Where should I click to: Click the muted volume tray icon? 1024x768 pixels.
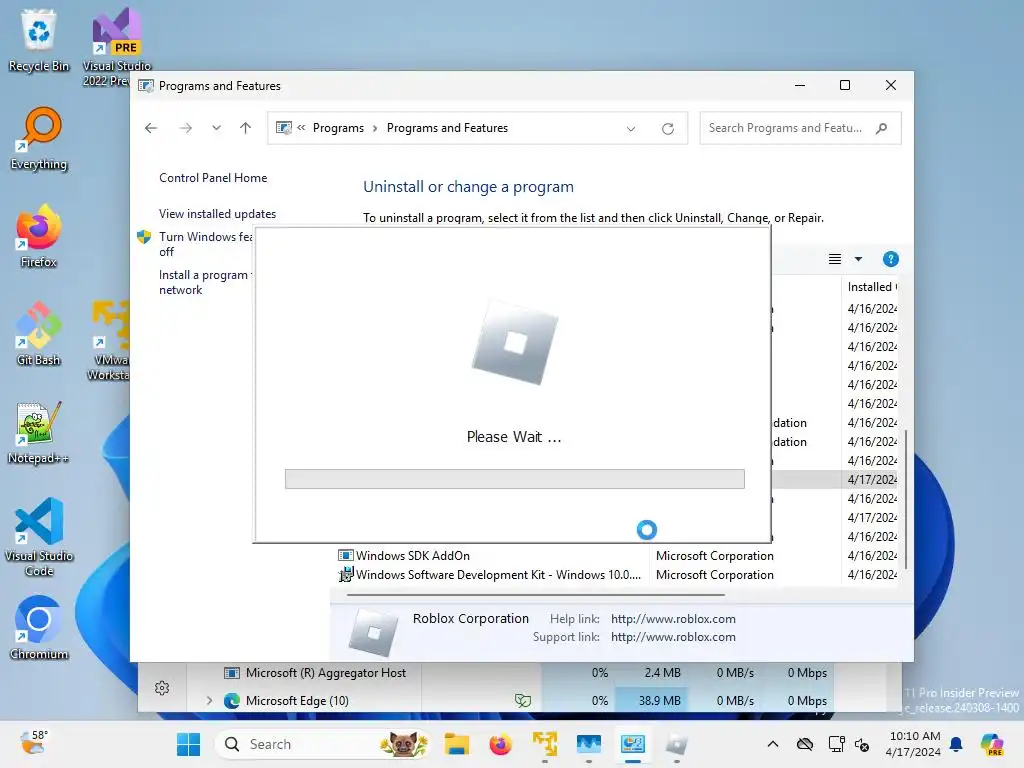[862, 744]
